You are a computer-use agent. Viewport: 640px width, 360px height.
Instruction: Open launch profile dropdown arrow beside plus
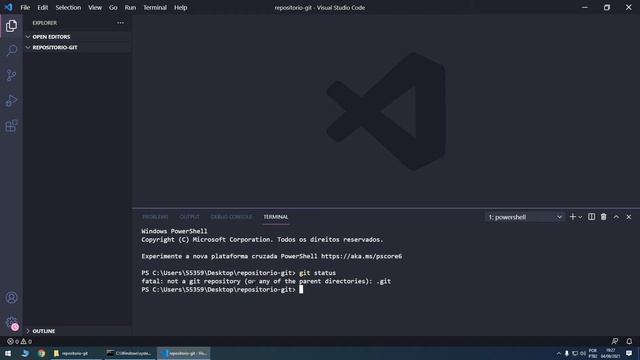(x=580, y=217)
